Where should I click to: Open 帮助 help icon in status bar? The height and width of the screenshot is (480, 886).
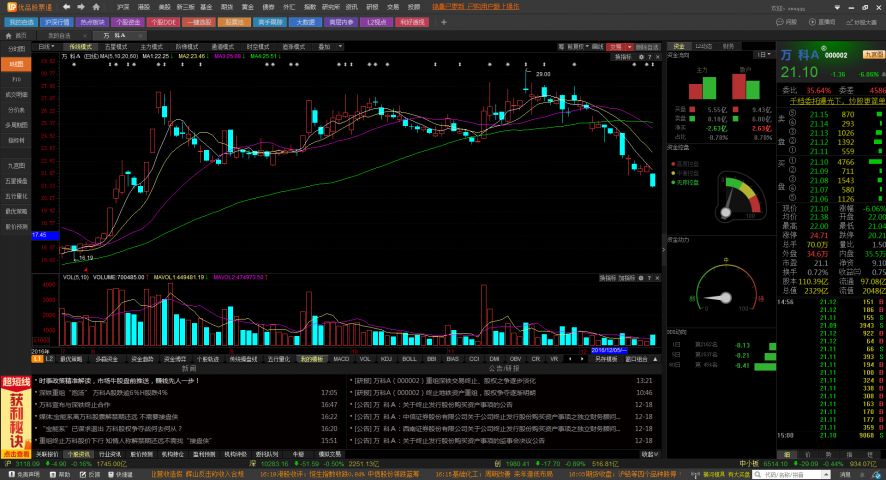[x=53, y=475]
